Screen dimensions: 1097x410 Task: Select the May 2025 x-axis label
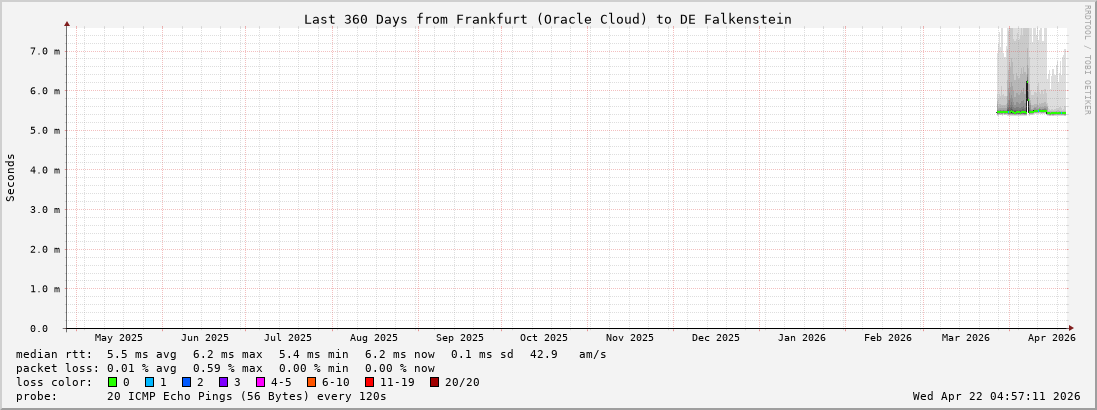119,338
